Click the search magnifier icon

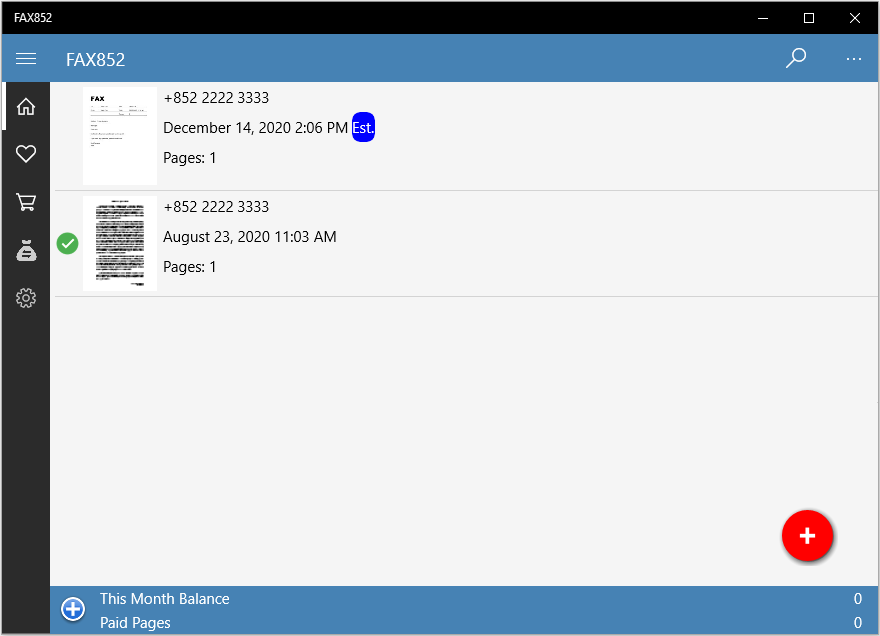click(x=796, y=58)
